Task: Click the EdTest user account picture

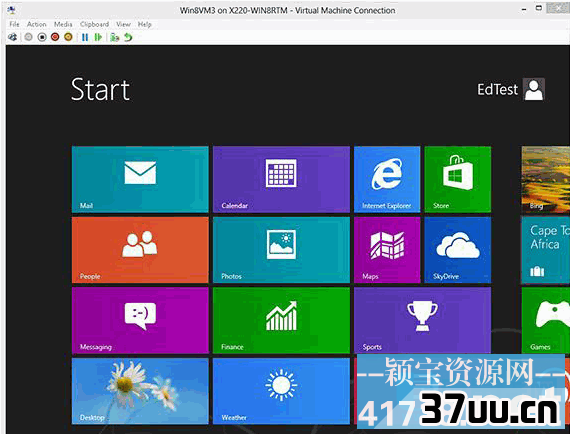Action: (534, 89)
